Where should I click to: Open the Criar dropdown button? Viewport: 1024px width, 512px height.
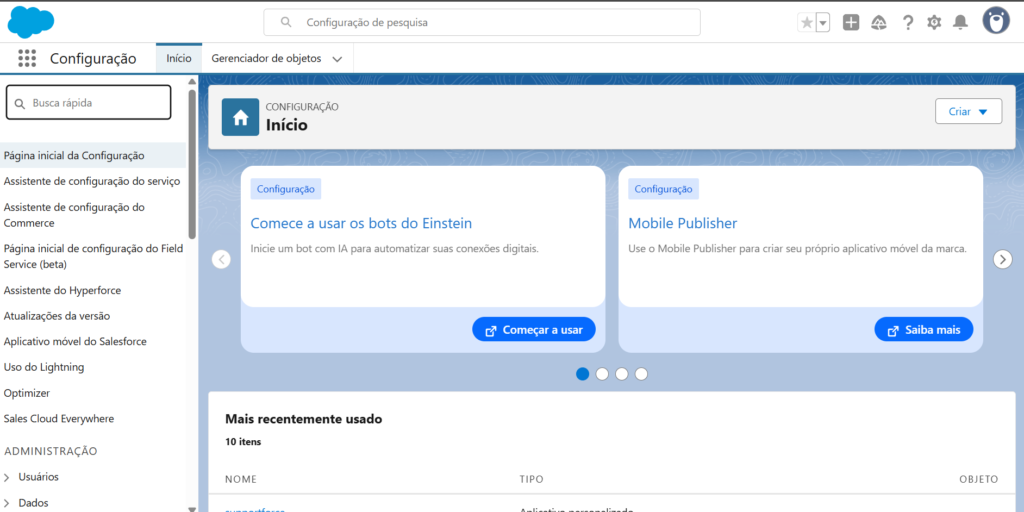coord(968,112)
